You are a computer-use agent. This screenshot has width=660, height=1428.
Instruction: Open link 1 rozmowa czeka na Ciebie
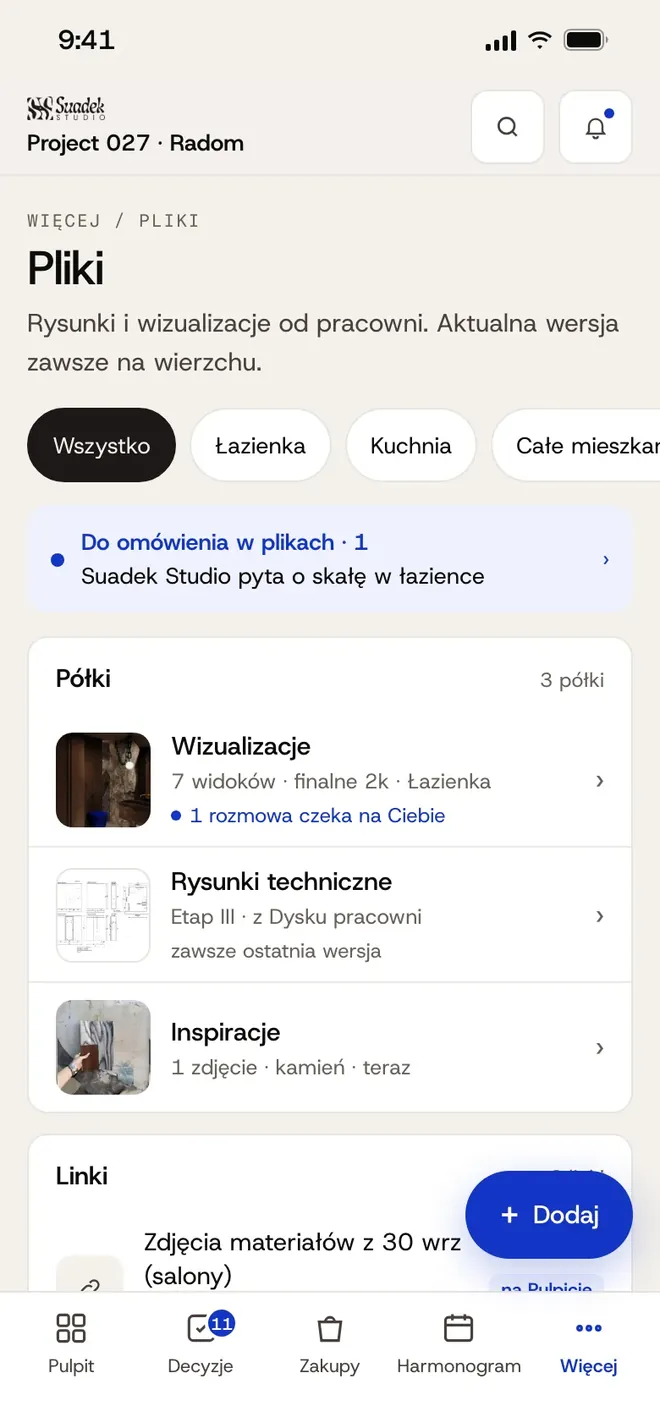tap(308, 815)
